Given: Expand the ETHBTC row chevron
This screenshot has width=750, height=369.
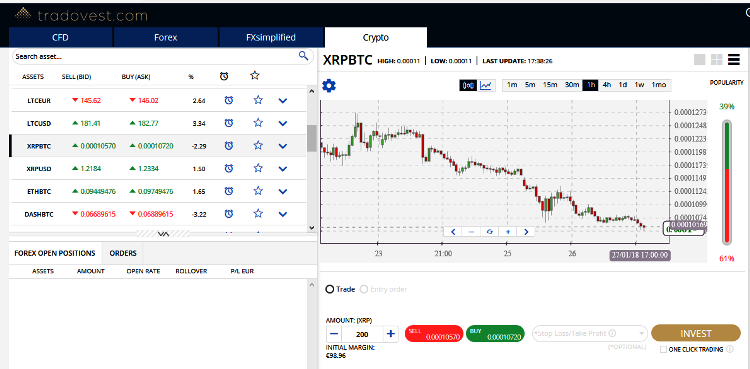Looking at the screenshot, I should pyautogui.click(x=283, y=191).
